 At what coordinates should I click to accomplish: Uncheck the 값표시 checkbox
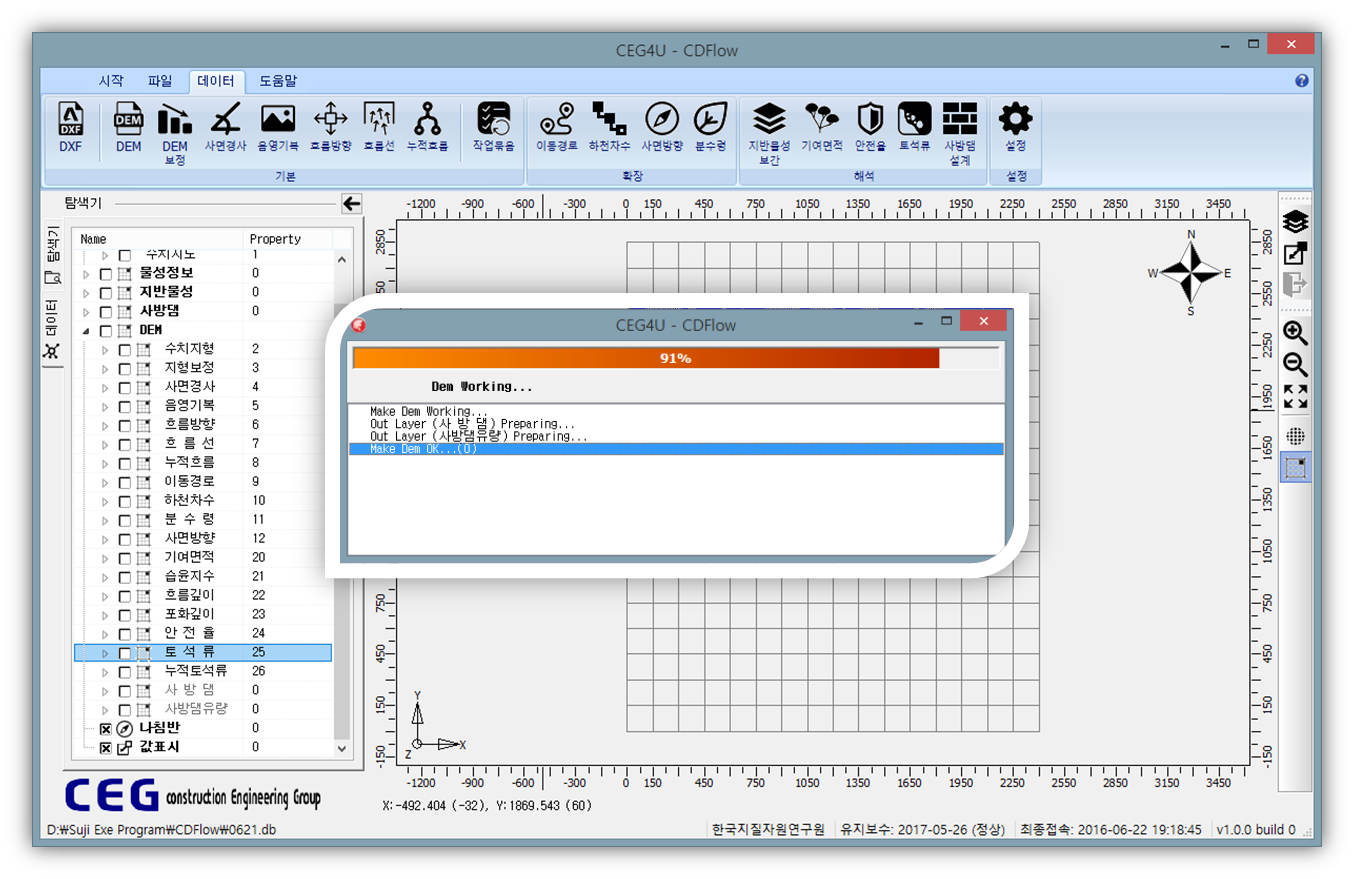pyautogui.click(x=106, y=748)
